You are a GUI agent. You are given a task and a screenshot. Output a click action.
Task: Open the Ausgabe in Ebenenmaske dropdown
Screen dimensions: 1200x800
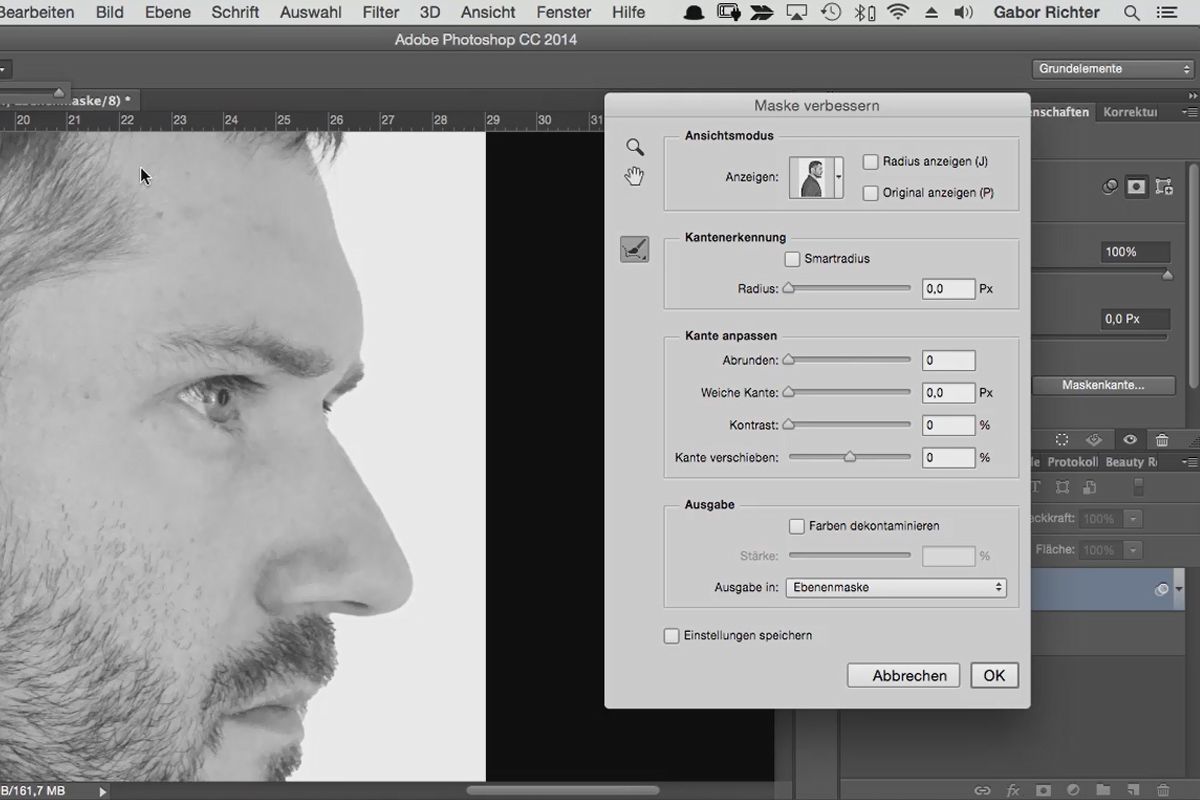tap(896, 588)
